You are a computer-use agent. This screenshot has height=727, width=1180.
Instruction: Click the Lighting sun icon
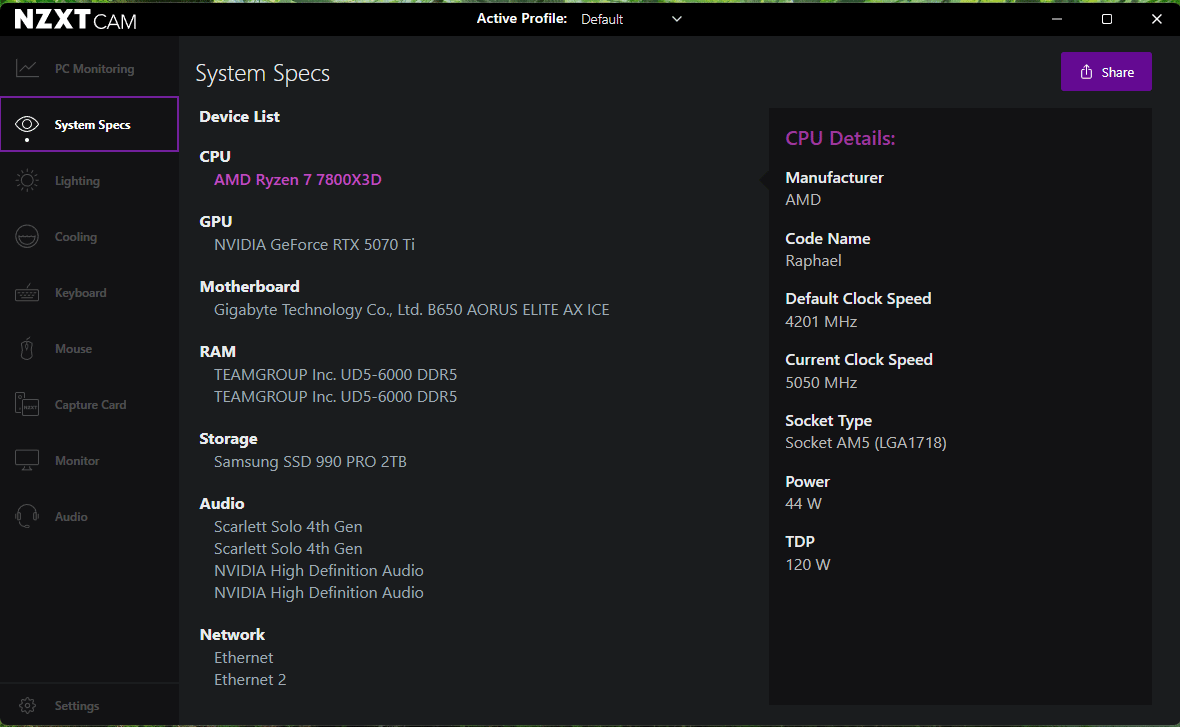point(27,181)
